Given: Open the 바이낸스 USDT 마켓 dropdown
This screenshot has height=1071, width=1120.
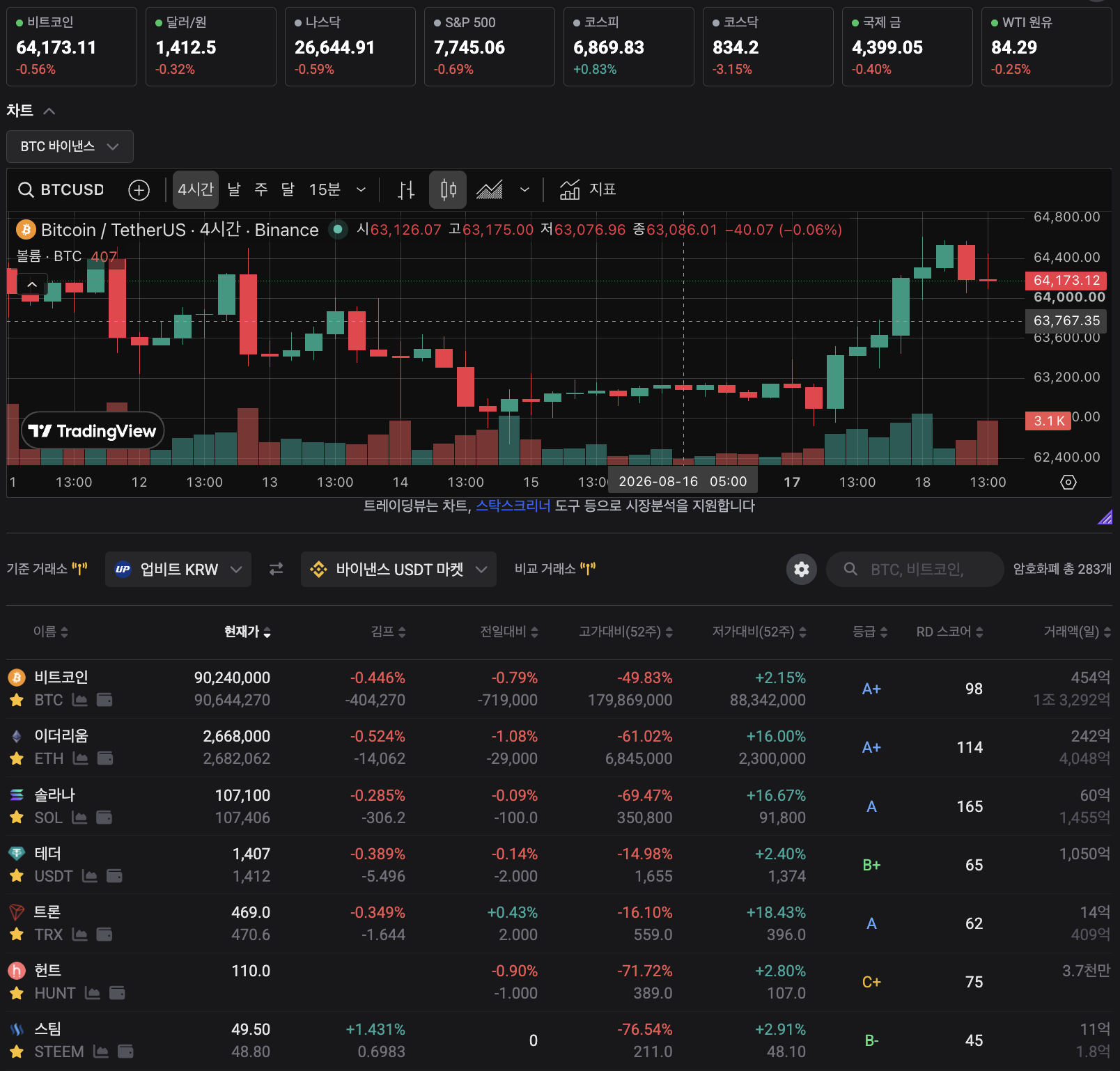Looking at the screenshot, I should pyautogui.click(x=398, y=569).
